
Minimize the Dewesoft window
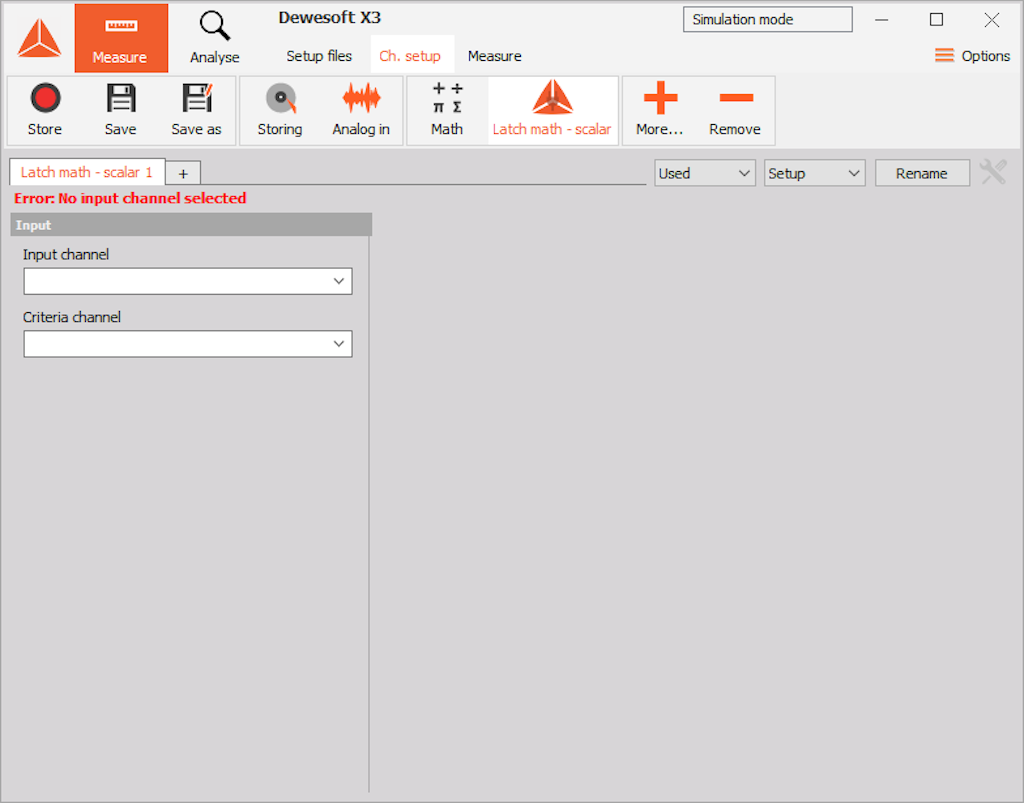[882, 20]
